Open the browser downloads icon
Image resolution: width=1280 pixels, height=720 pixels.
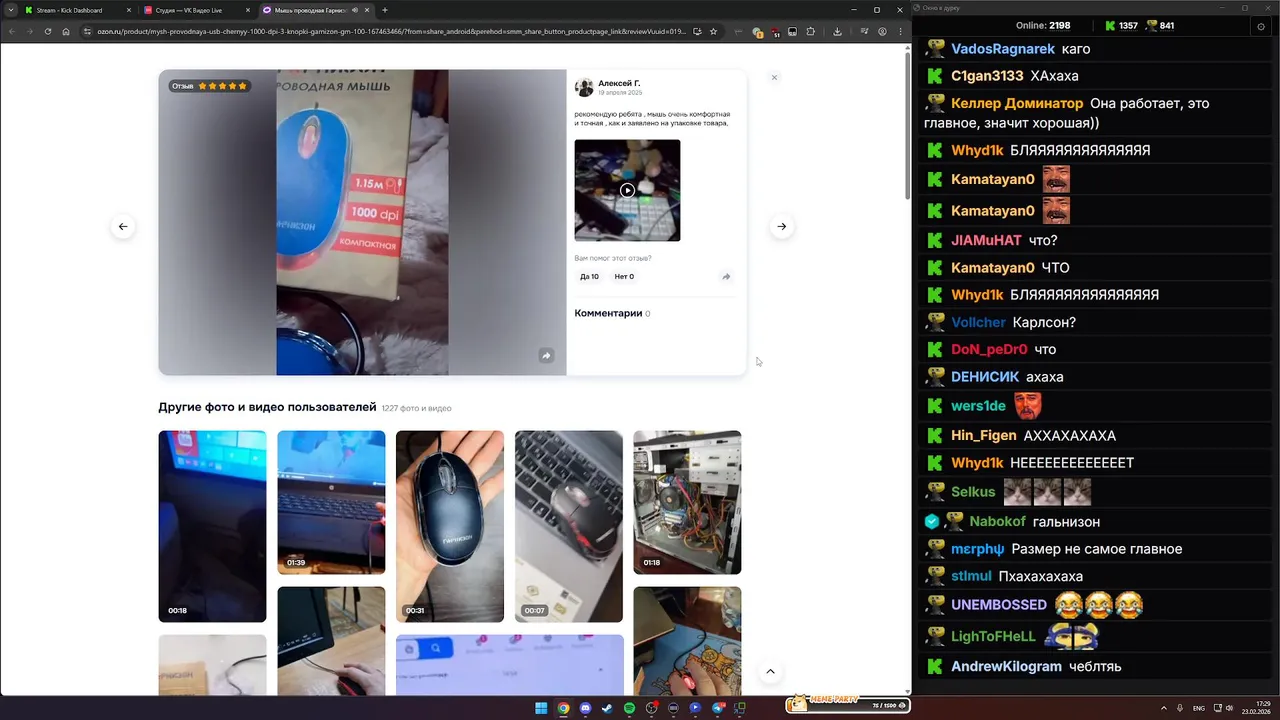tap(837, 31)
